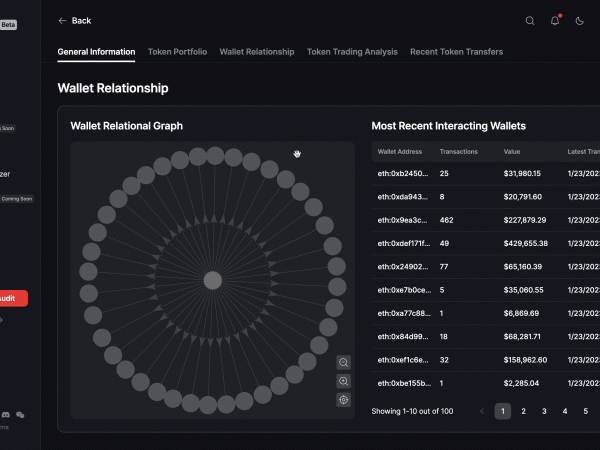Zoom in the wallet graph
The image size is (600, 450).
tap(343, 381)
